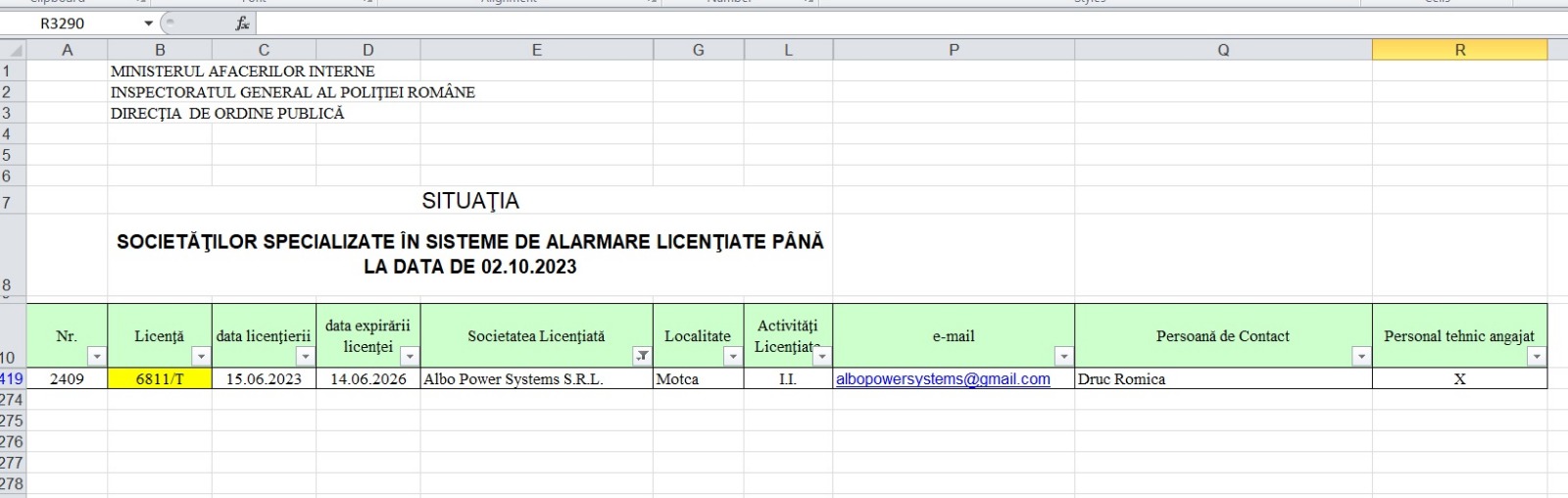Image resolution: width=1568 pixels, height=498 pixels.
Task: Expand the Licență column filter button
Action: click(x=201, y=357)
